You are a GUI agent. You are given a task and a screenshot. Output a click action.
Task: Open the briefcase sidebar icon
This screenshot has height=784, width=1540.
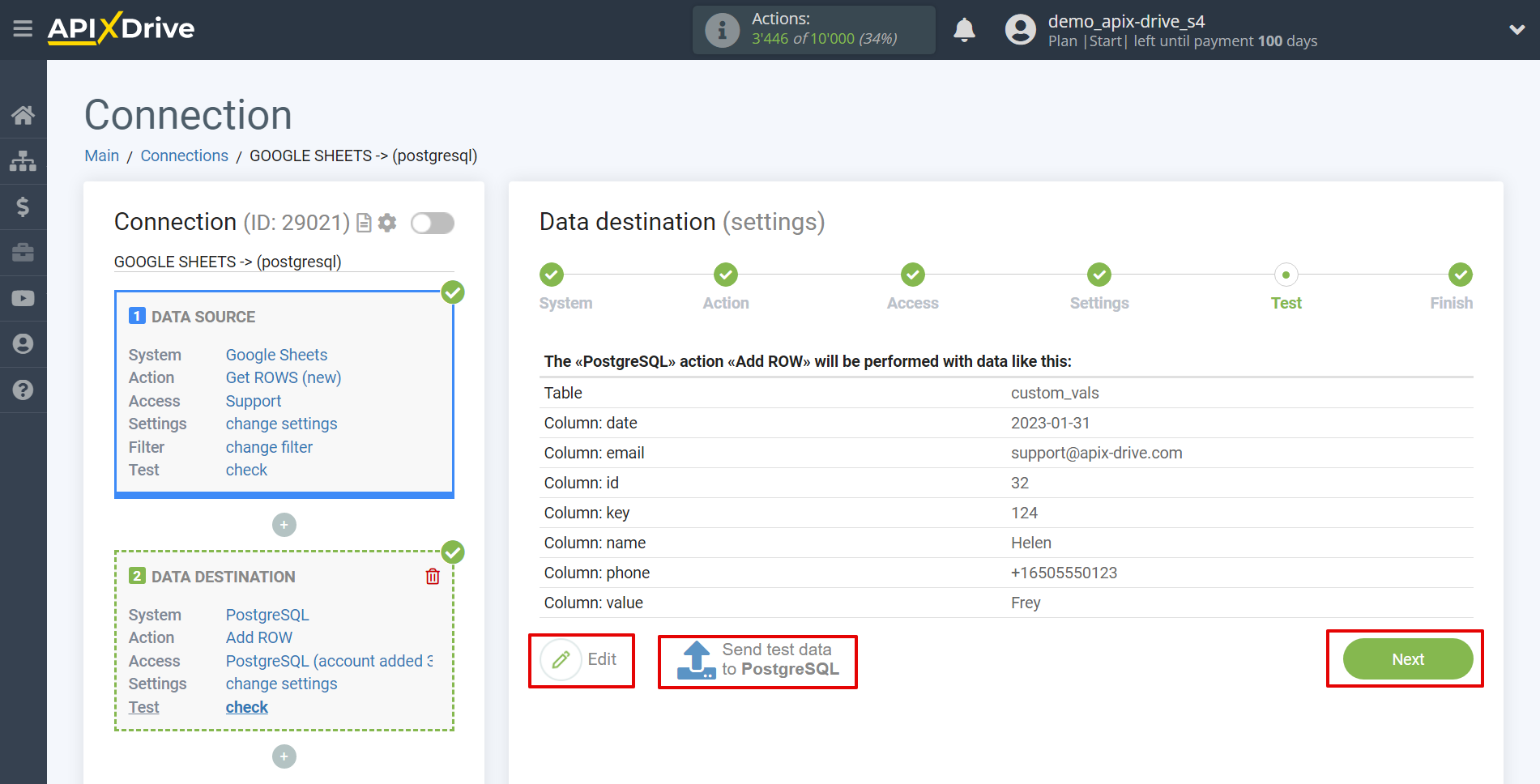(23, 253)
